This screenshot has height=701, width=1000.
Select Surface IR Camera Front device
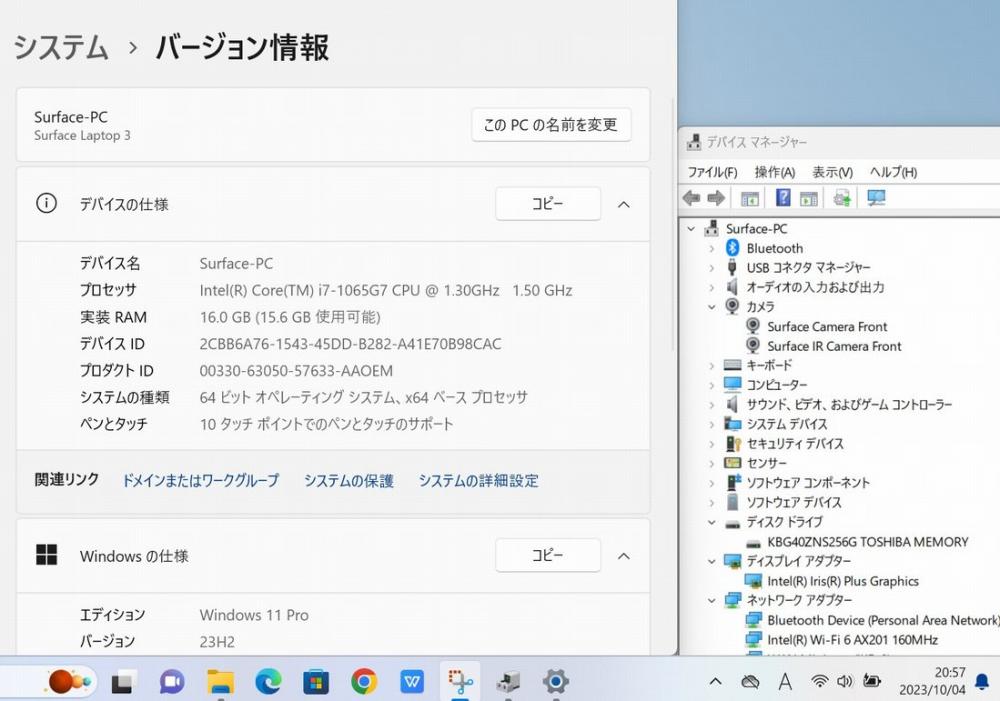coord(834,346)
